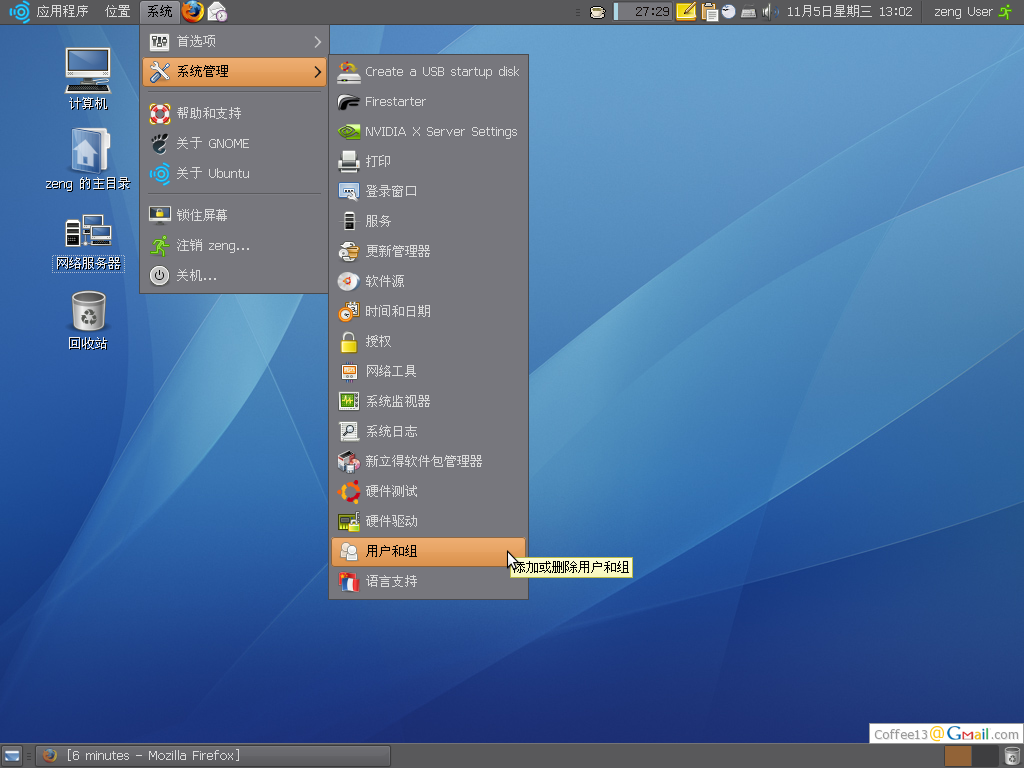Open the trash applet in the bottom panel
Image resolution: width=1024 pixels, height=768 pixels.
pos(1012,756)
